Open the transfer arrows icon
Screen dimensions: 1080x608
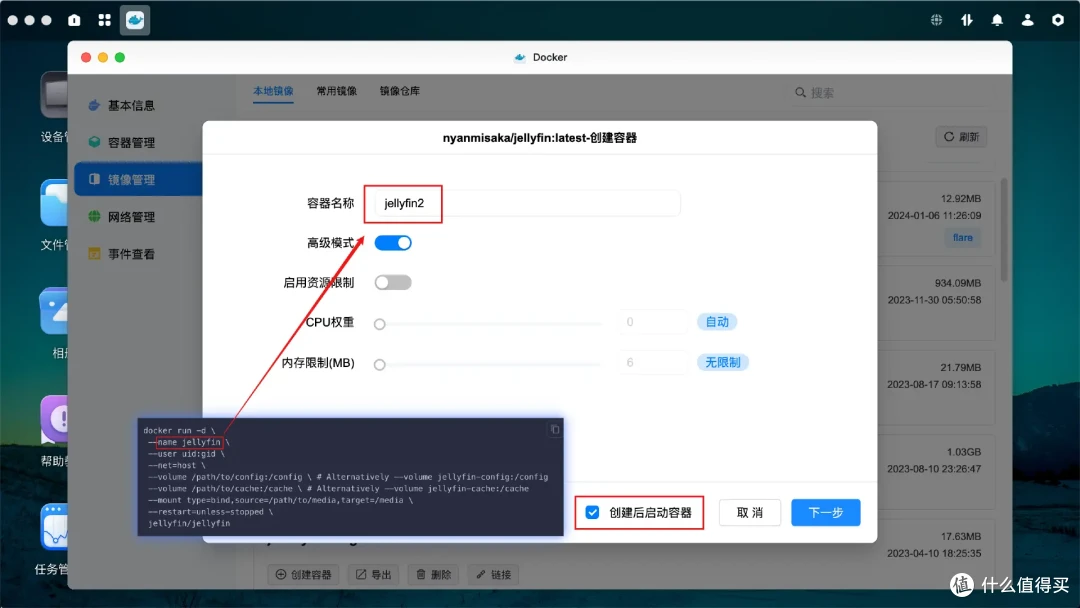point(967,20)
